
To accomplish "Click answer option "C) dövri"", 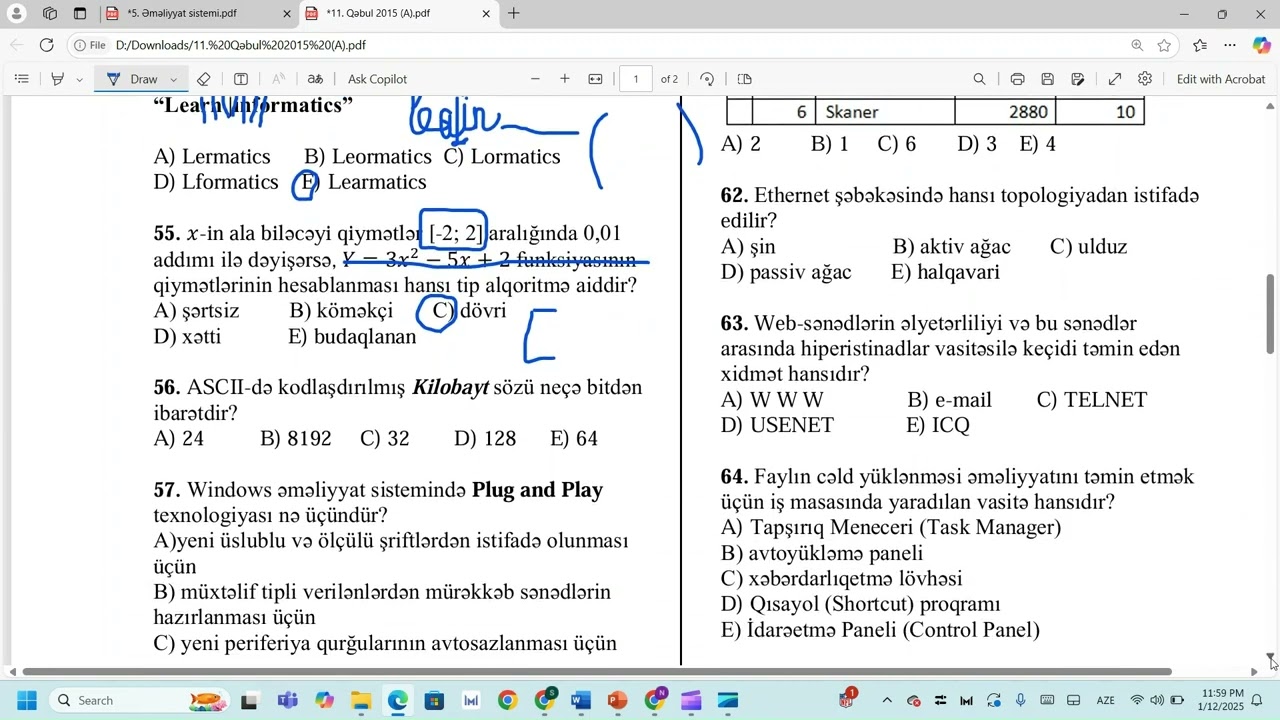I will tap(469, 311).
